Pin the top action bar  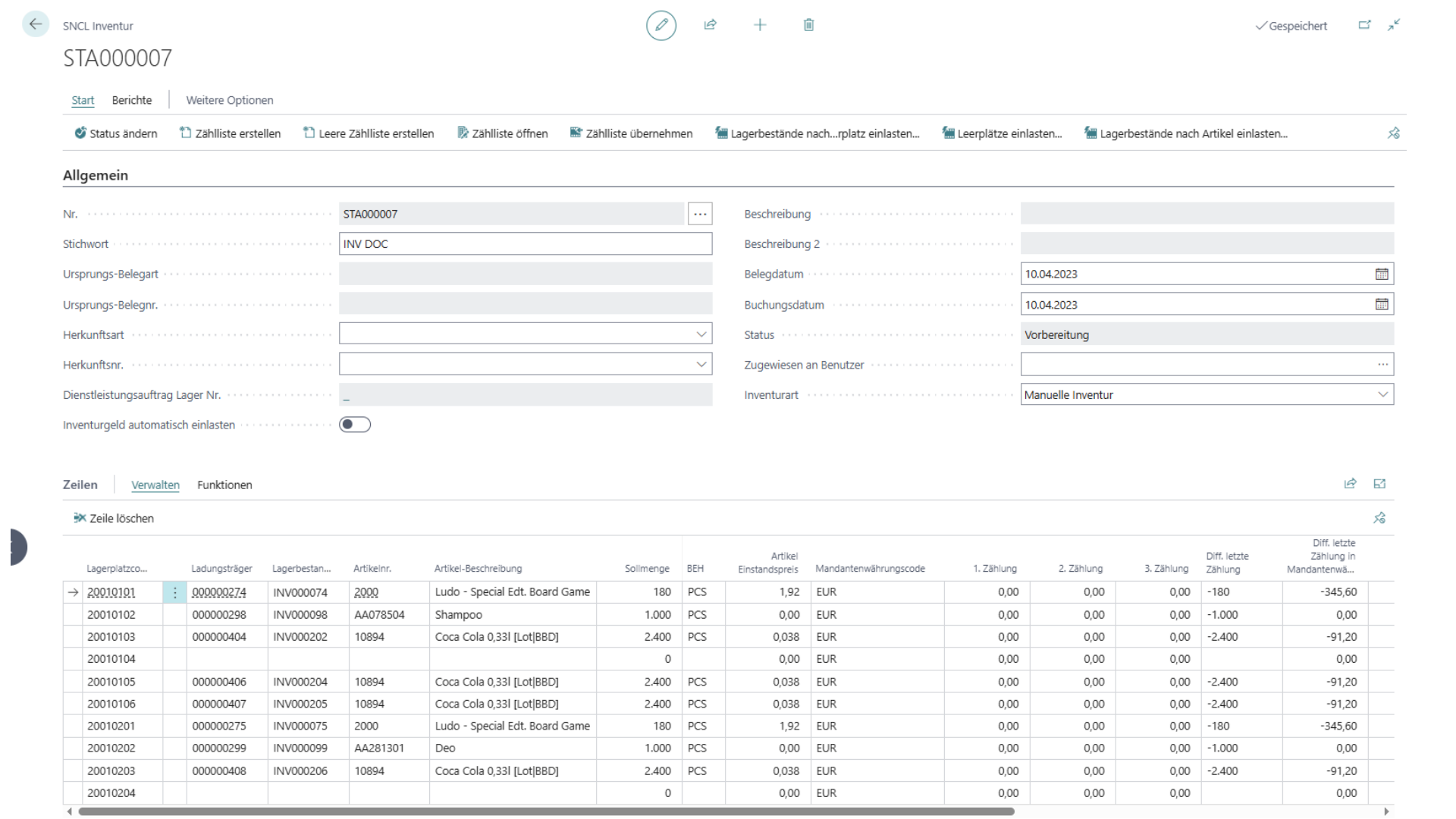click(1394, 133)
